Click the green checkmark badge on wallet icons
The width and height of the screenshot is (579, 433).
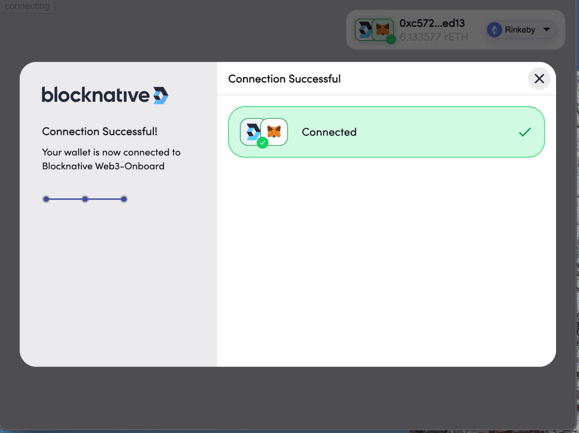(x=263, y=142)
